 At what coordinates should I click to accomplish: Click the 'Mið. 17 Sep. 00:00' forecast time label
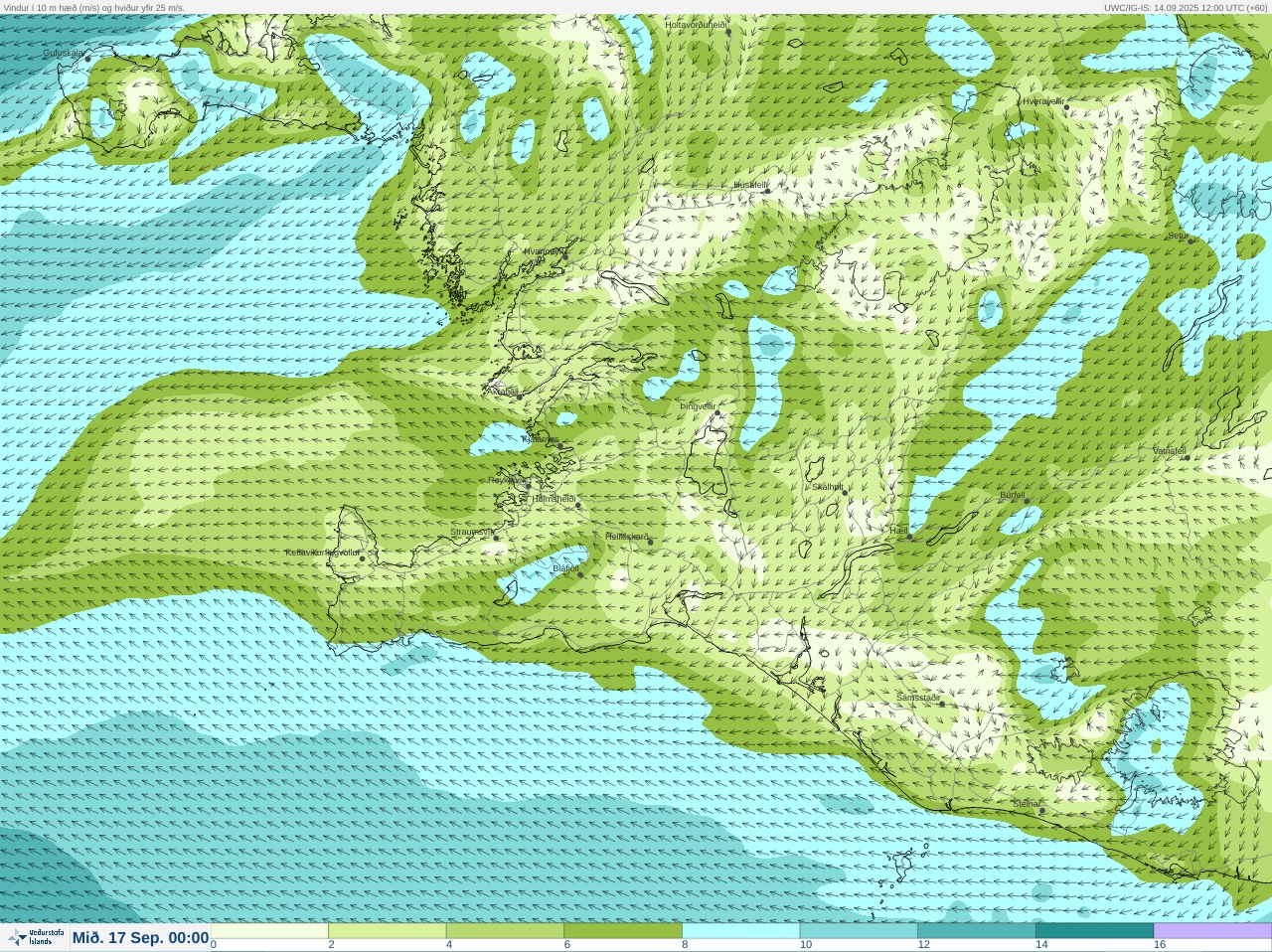tap(140, 938)
